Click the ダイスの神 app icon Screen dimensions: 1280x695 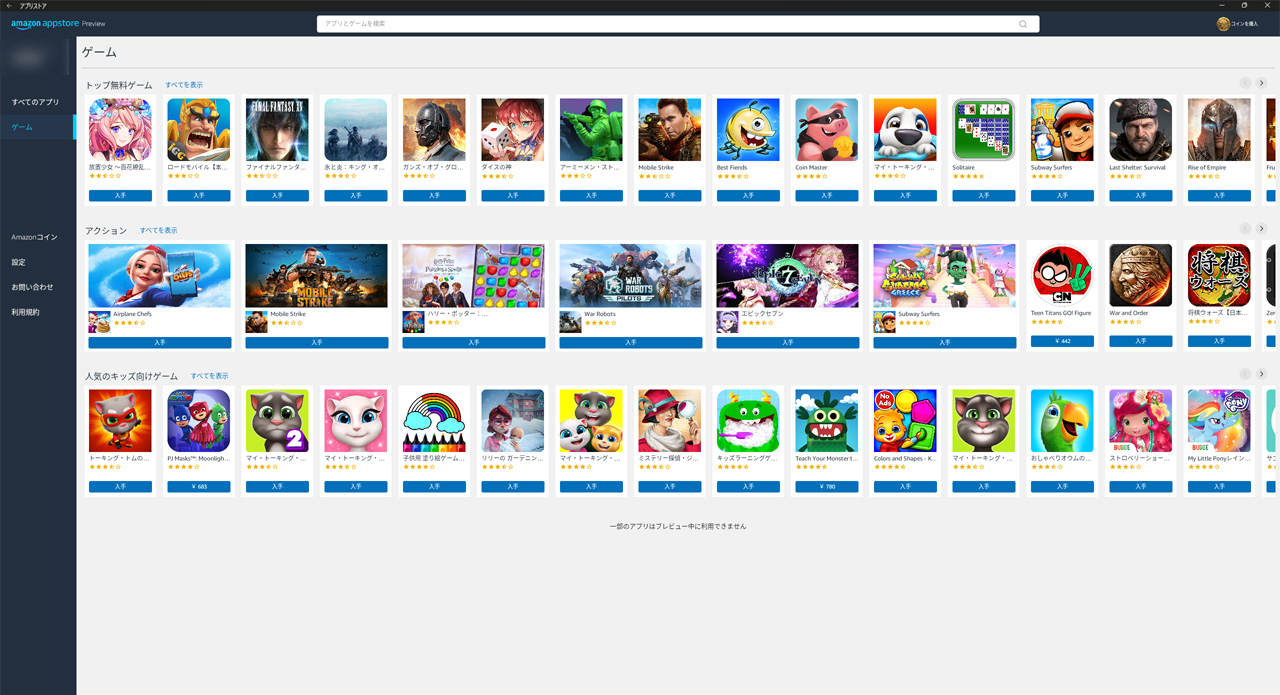tap(513, 130)
